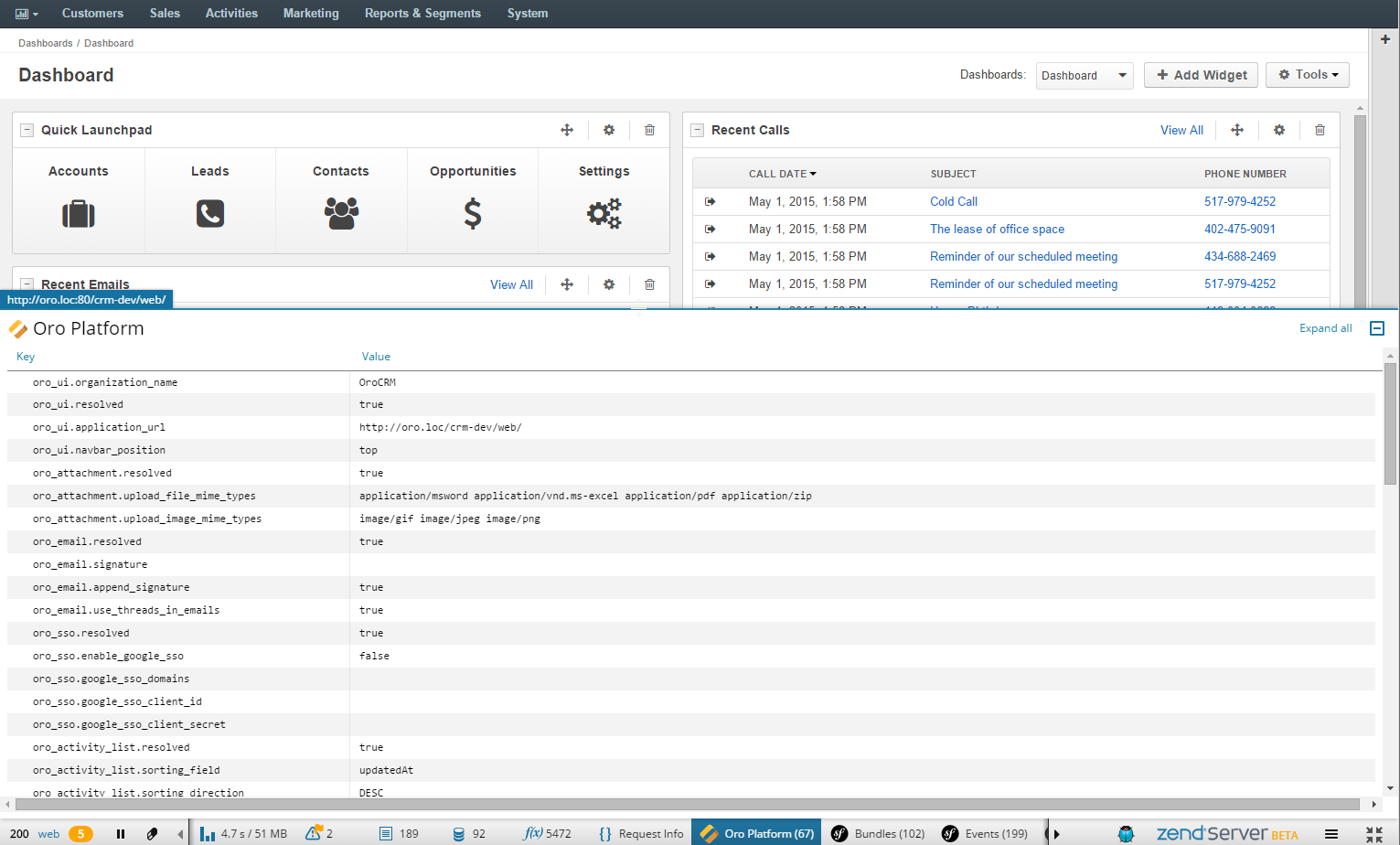
Task: Select the Oro Platform (67) tab
Action: point(756,833)
